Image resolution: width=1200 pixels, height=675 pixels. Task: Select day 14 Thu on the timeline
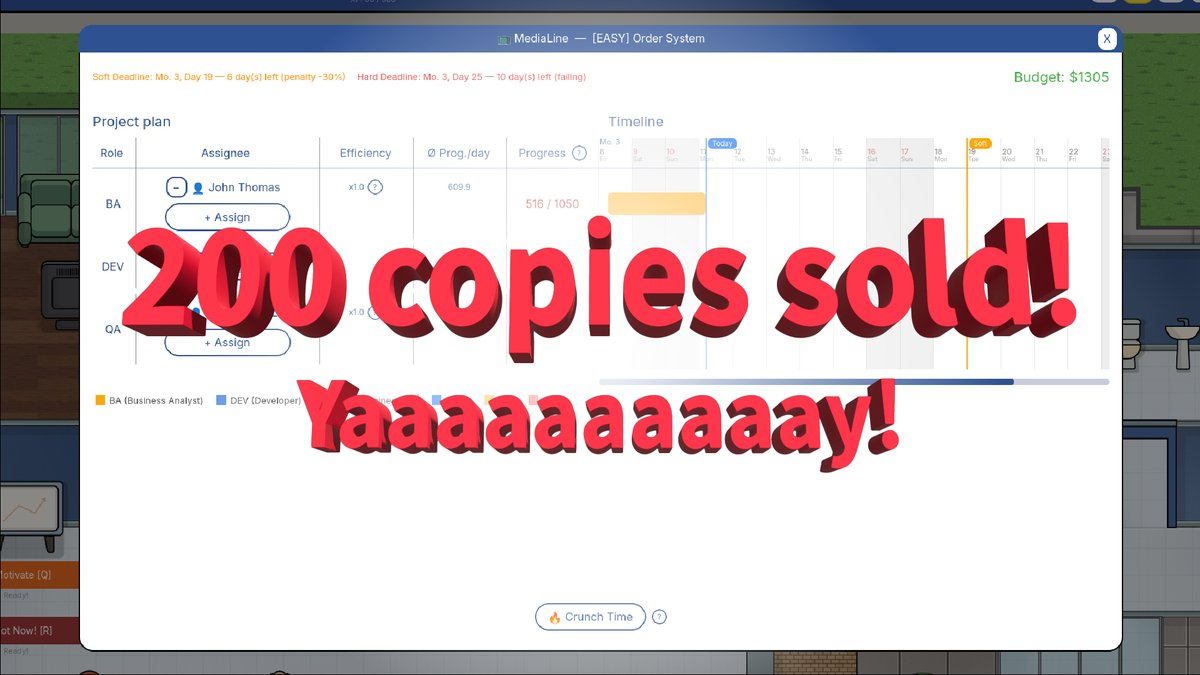click(x=806, y=155)
